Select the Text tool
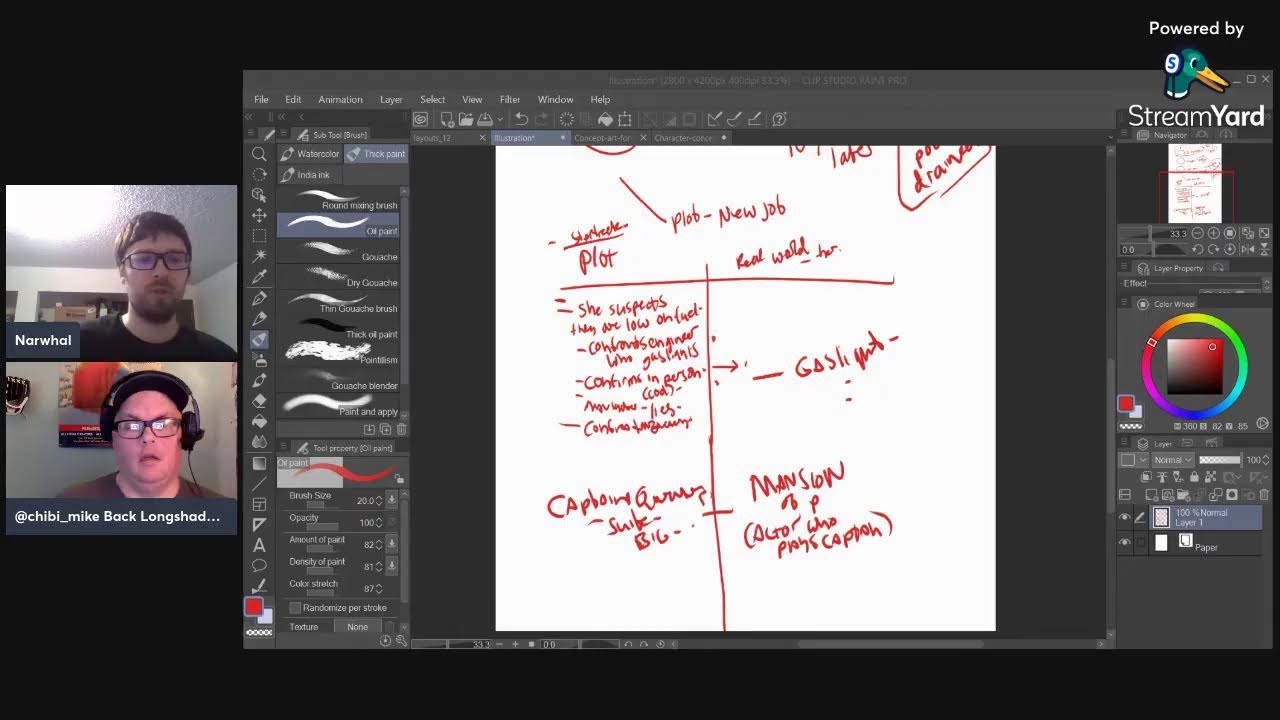The width and height of the screenshot is (1280, 720). (259, 545)
